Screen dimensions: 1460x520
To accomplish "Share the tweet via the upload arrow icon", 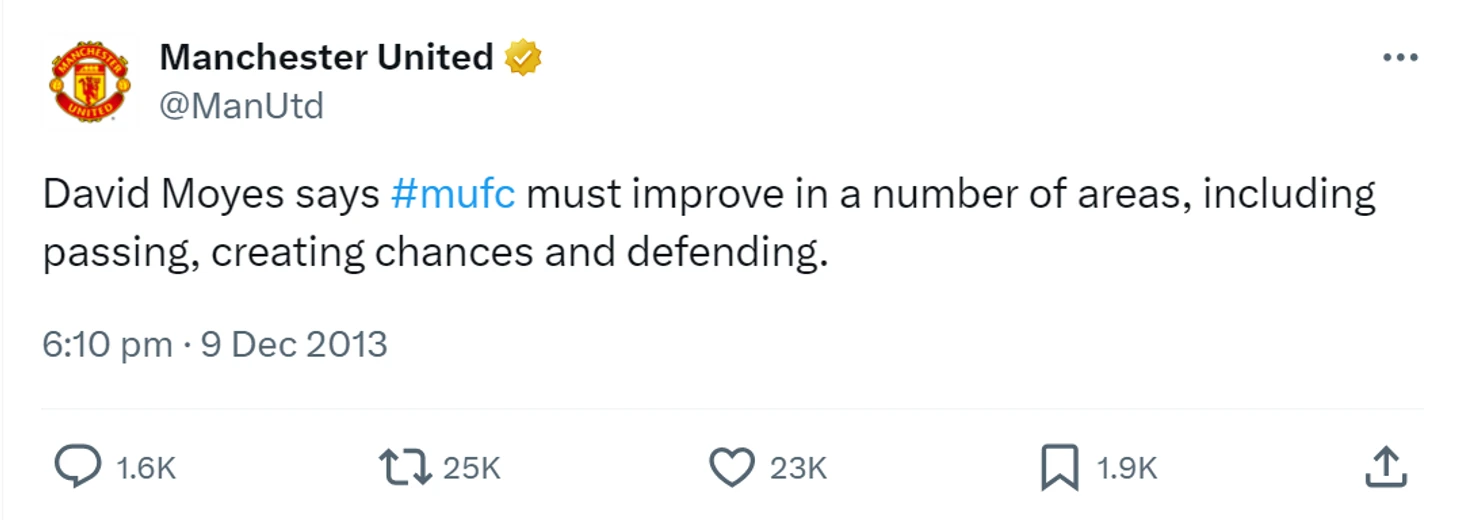I will pyautogui.click(x=1386, y=467).
